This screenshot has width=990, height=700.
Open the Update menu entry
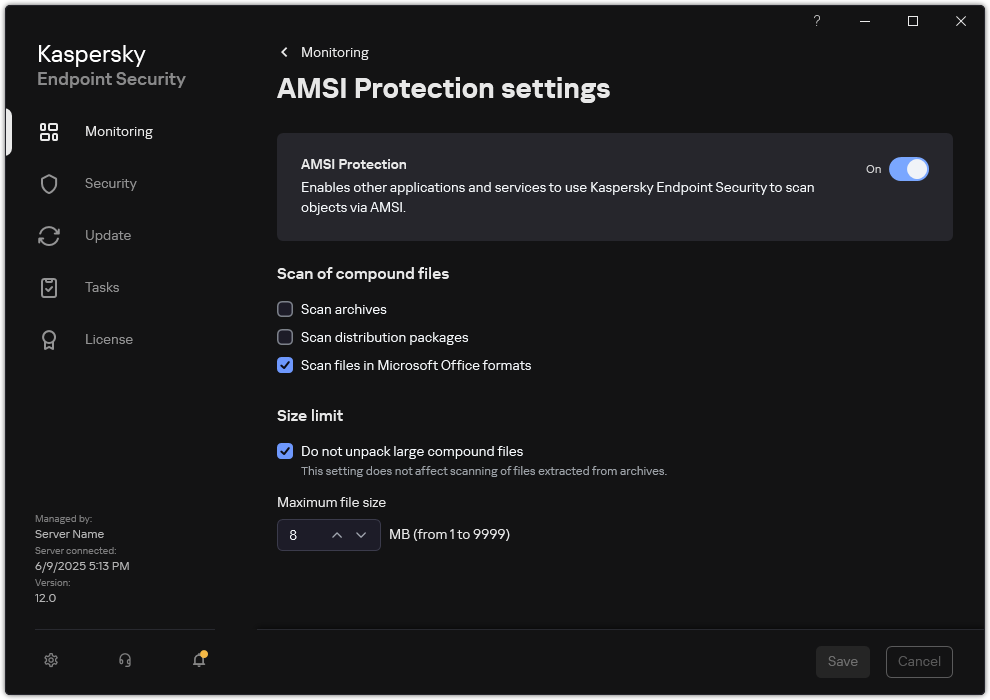(x=106, y=235)
